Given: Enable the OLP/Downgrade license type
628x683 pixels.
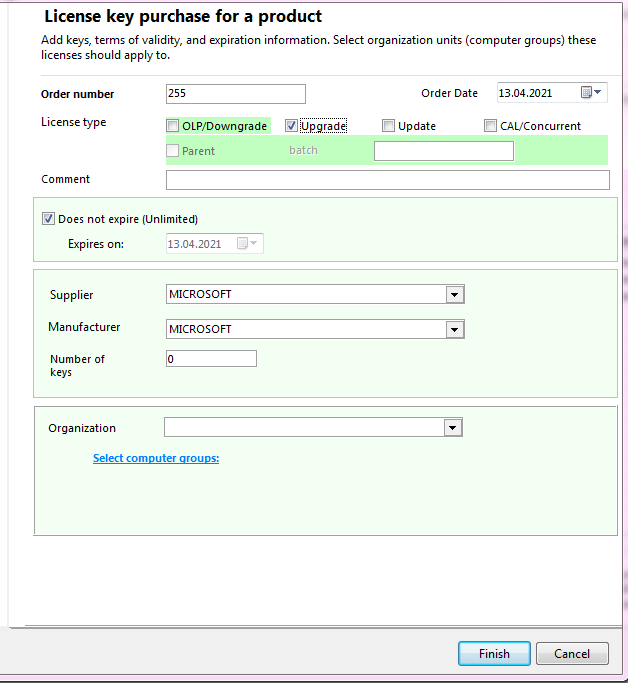Looking at the screenshot, I should [173, 126].
